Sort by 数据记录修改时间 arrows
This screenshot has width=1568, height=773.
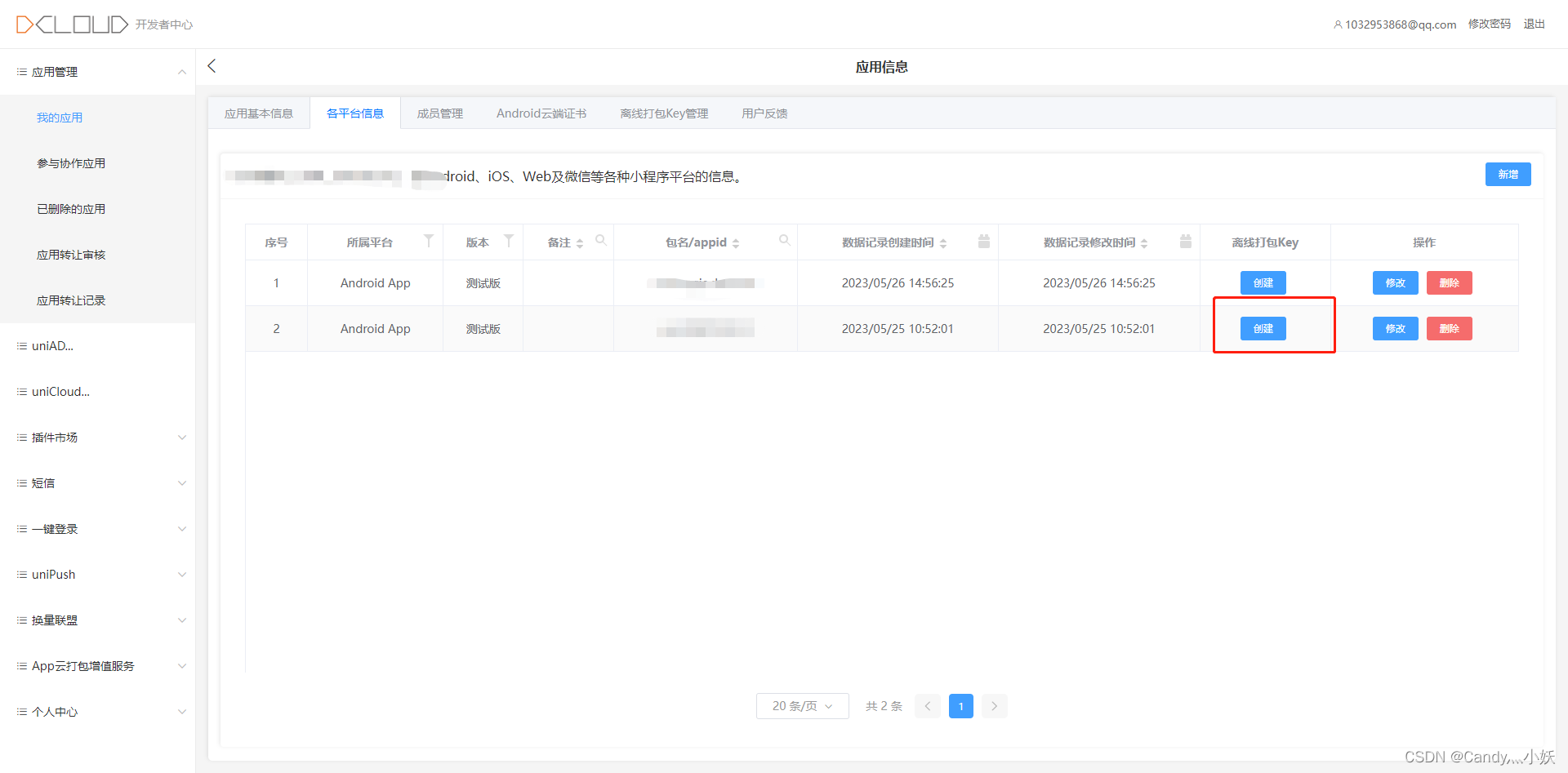click(1144, 243)
